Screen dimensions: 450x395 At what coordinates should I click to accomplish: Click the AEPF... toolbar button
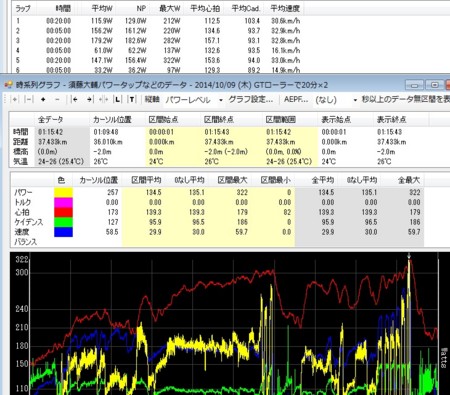[x=296, y=99]
